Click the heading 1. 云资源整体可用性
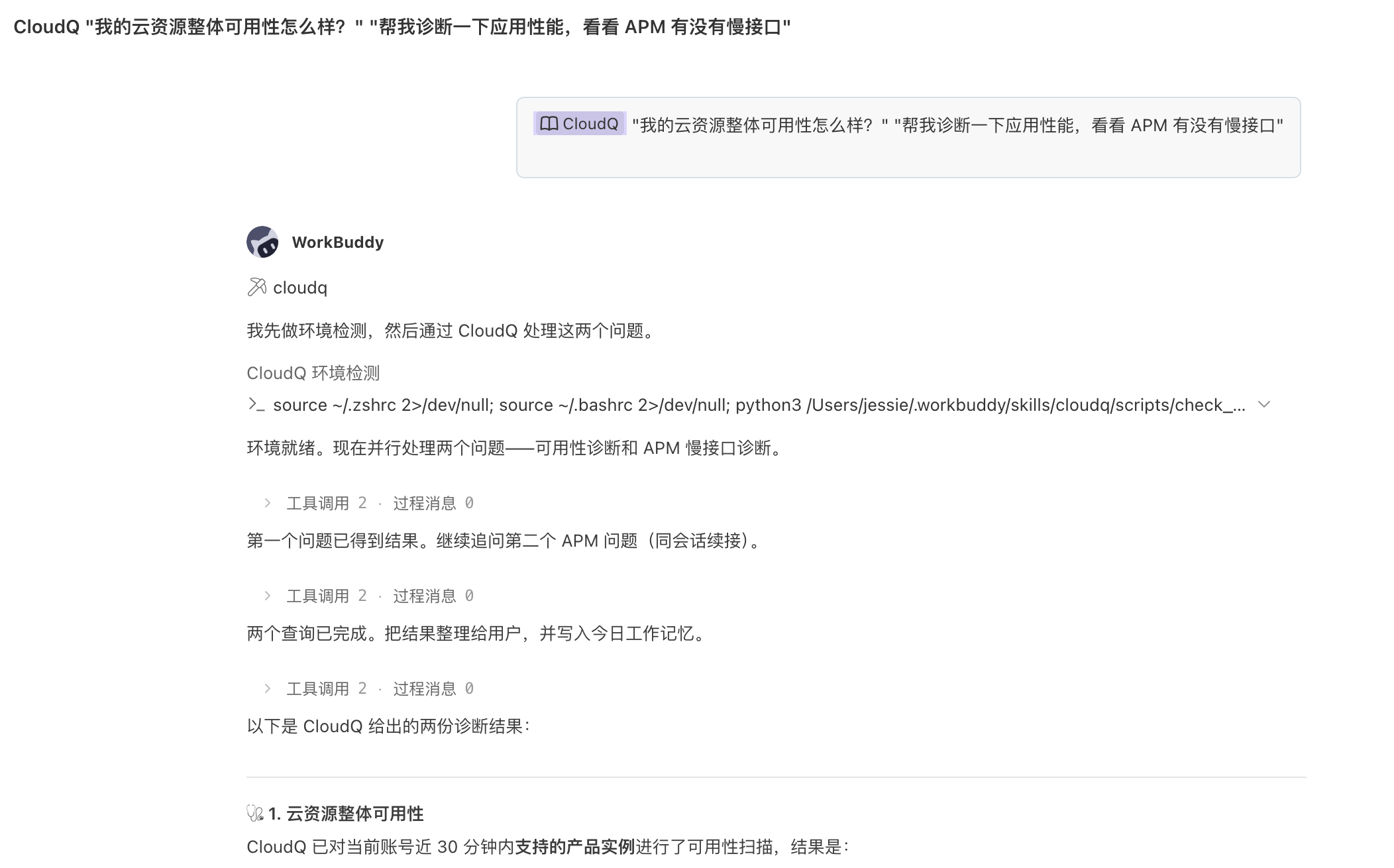Screen dimensions: 1394x868 346,814
